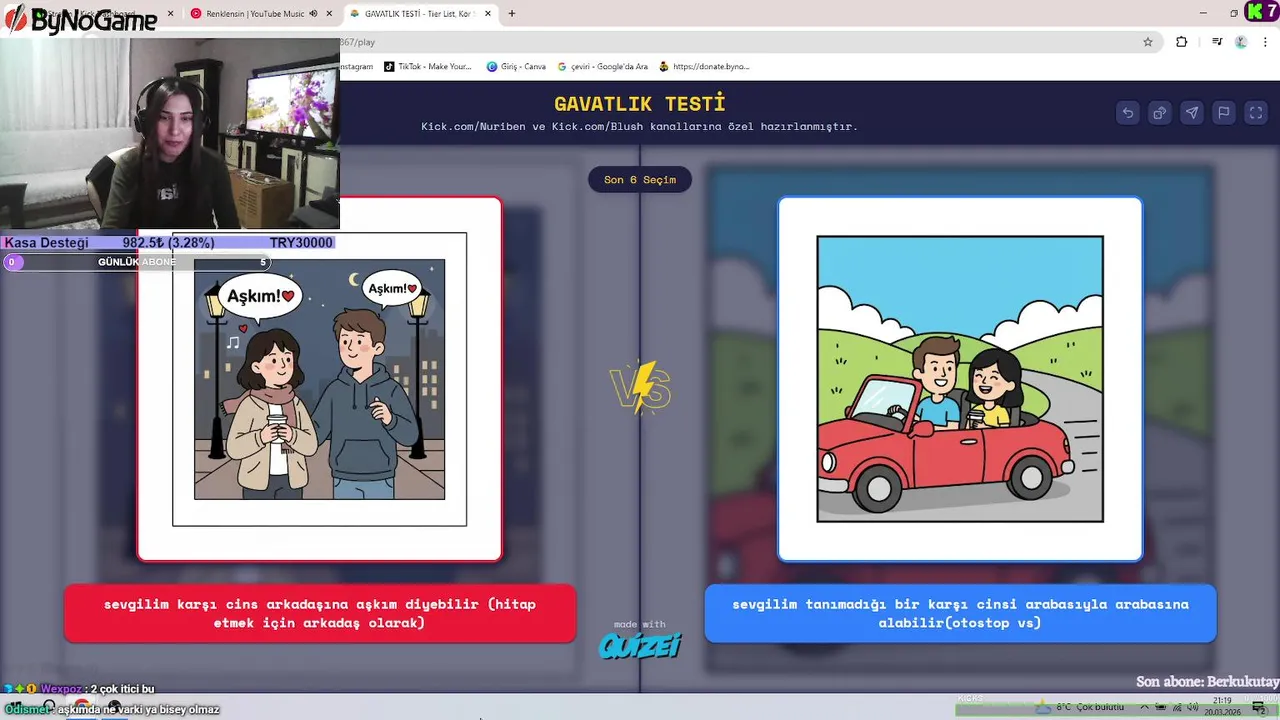The height and width of the screenshot is (720, 1280).
Task: Switch to the Renklensin YouTube Music tab
Action: (x=262, y=14)
